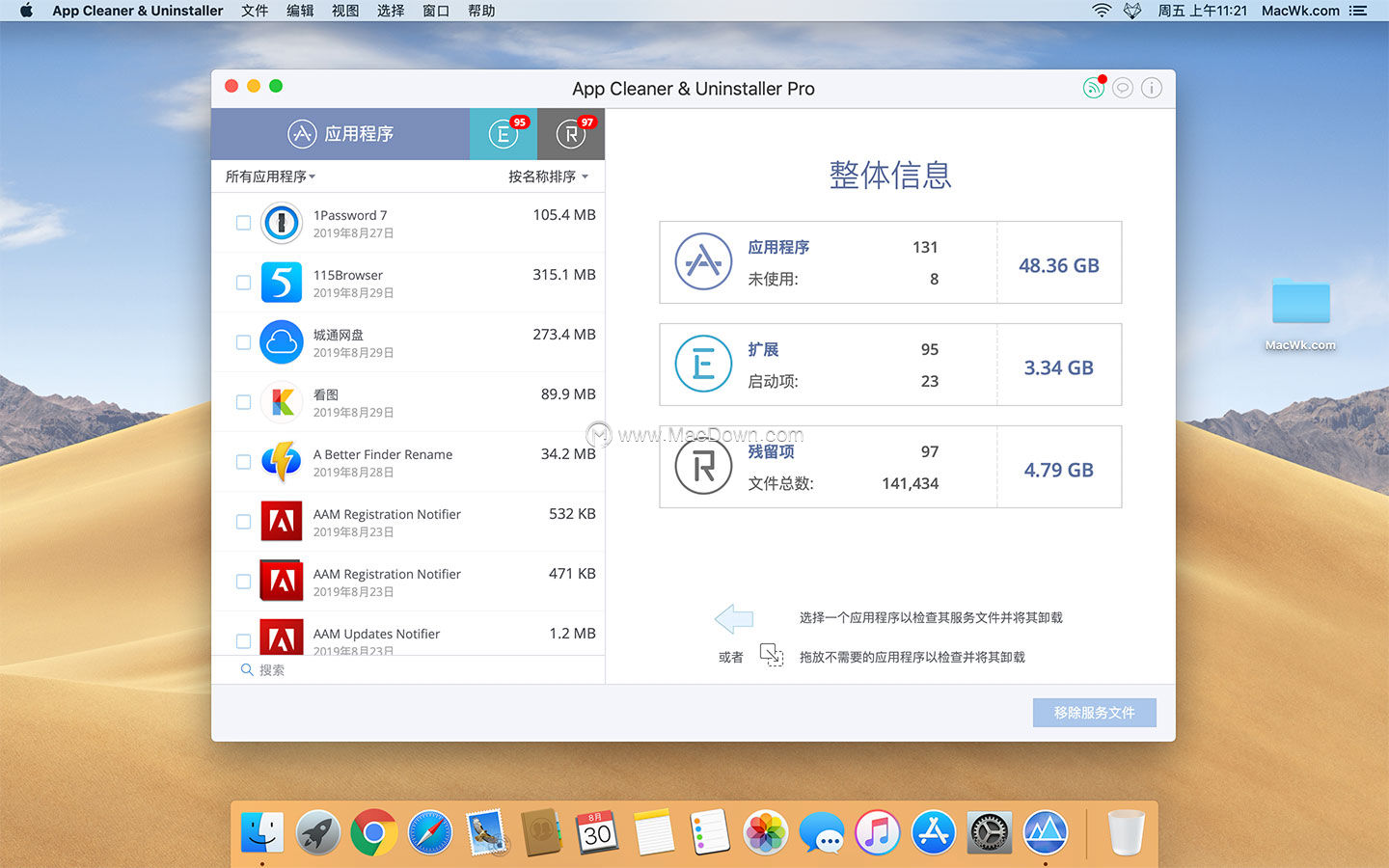The image size is (1389, 868).
Task: Focus the 搜索 search field
Action: pos(408,669)
